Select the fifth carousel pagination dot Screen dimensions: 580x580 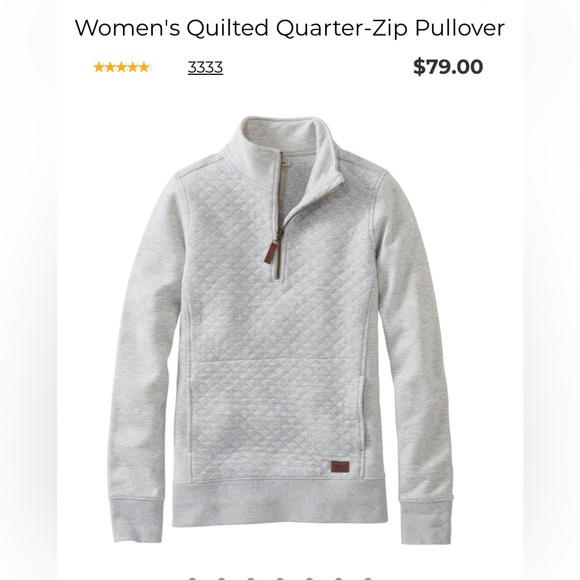pyautogui.click(x=309, y=578)
